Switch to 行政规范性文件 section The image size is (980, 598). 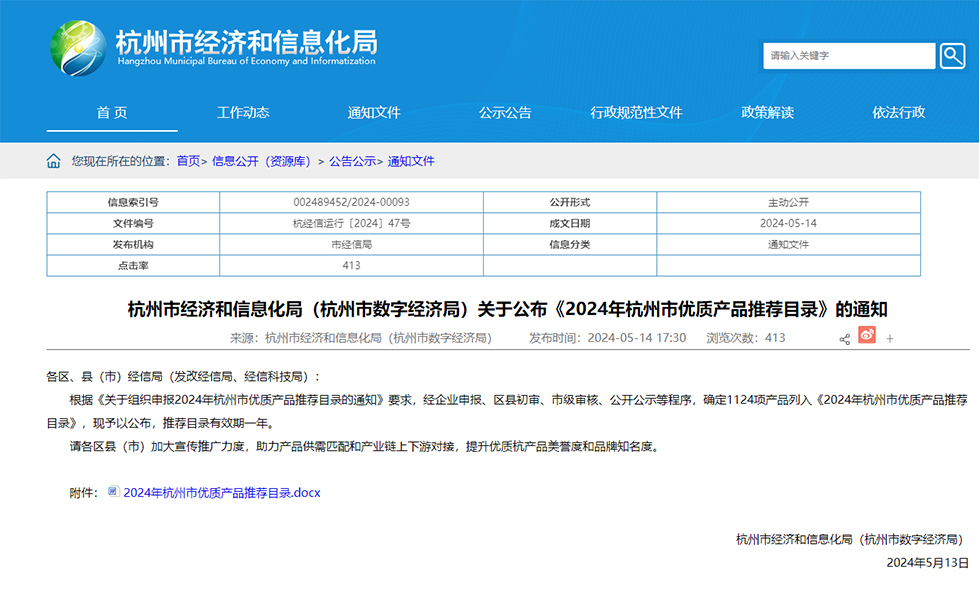pos(636,113)
